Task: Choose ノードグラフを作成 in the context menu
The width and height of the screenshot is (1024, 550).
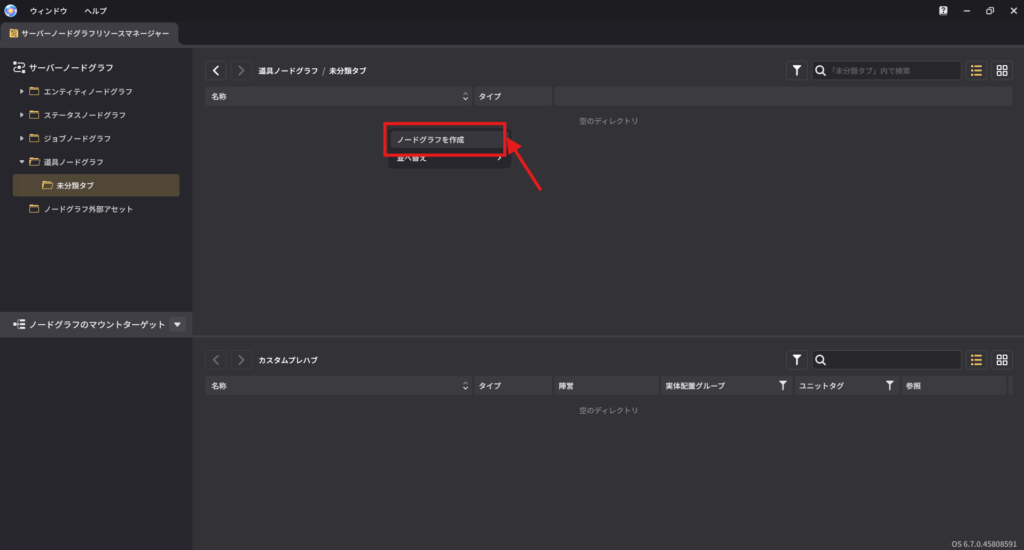Action: [445, 140]
